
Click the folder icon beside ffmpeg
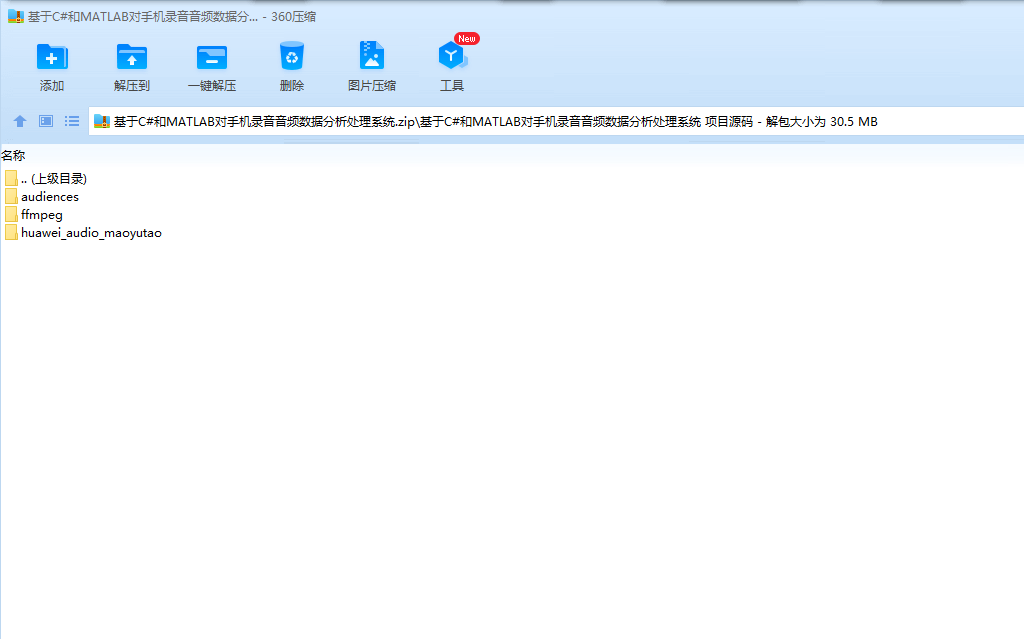11,214
